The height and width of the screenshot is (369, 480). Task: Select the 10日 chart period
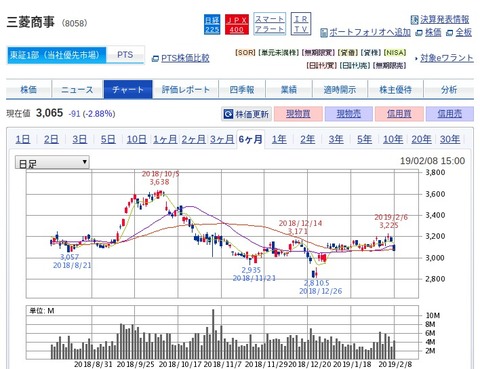click(x=137, y=139)
